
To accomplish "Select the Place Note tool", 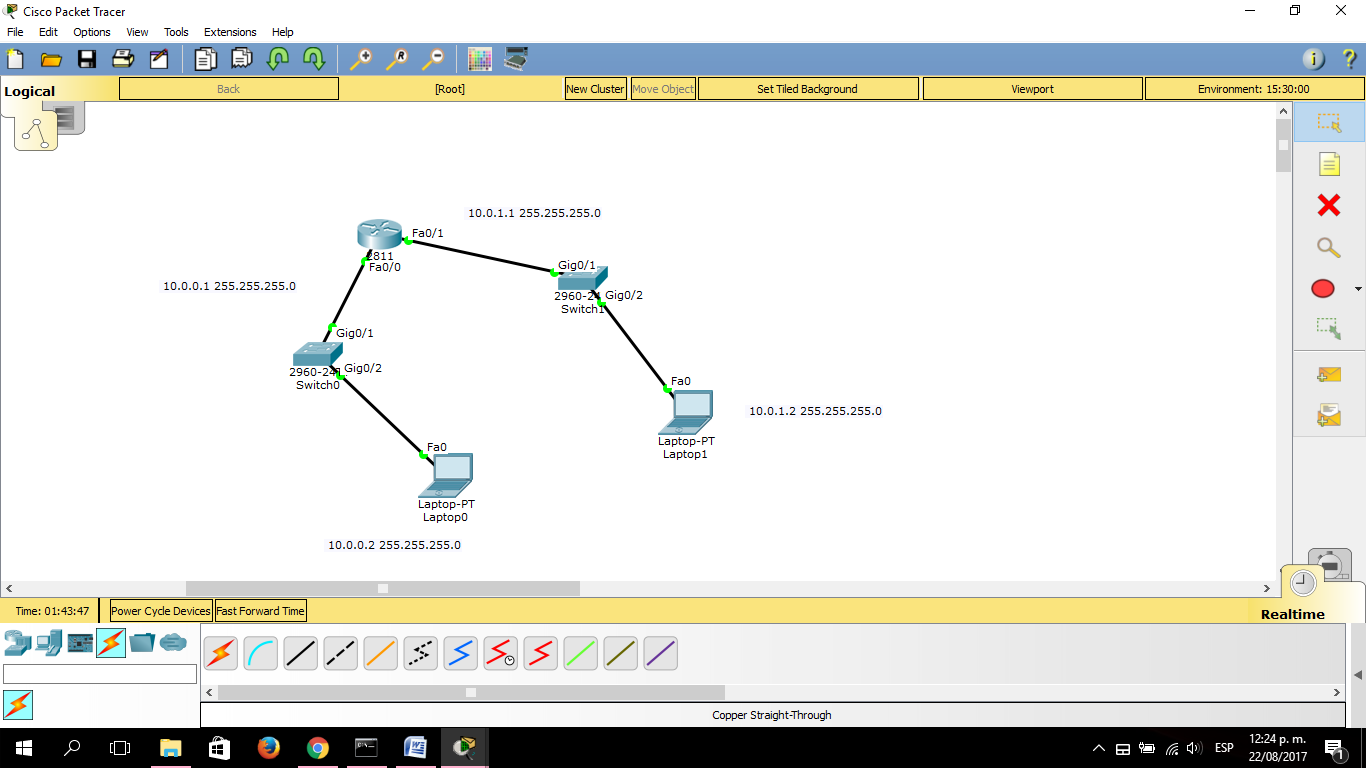I will pyautogui.click(x=1328, y=163).
